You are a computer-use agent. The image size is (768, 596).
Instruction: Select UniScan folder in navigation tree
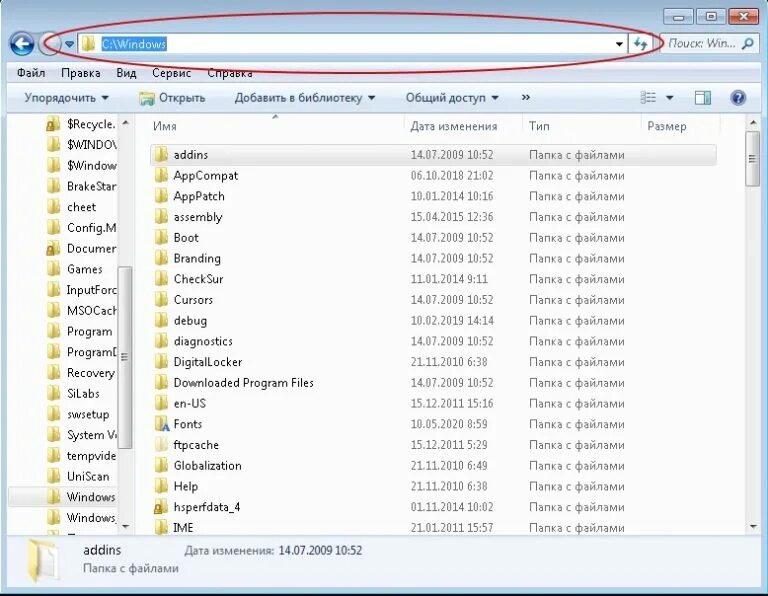pyautogui.click(x=78, y=476)
